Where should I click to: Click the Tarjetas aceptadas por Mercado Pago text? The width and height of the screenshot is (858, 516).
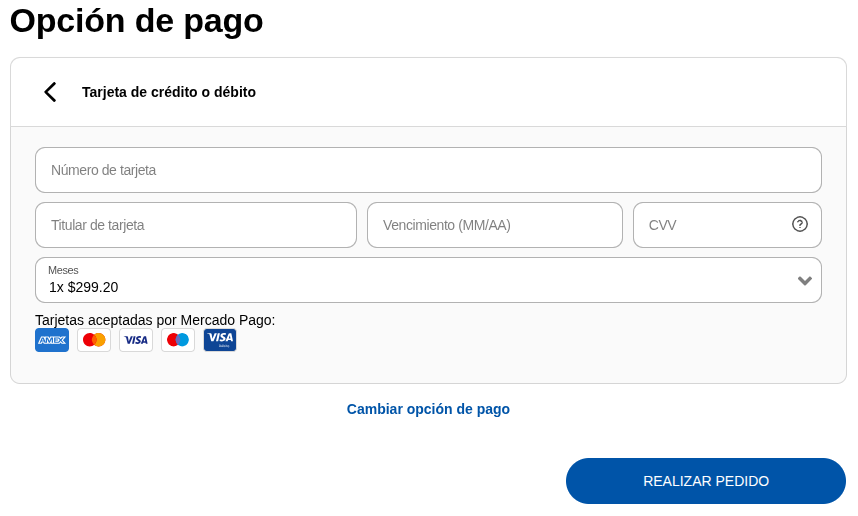(155, 320)
